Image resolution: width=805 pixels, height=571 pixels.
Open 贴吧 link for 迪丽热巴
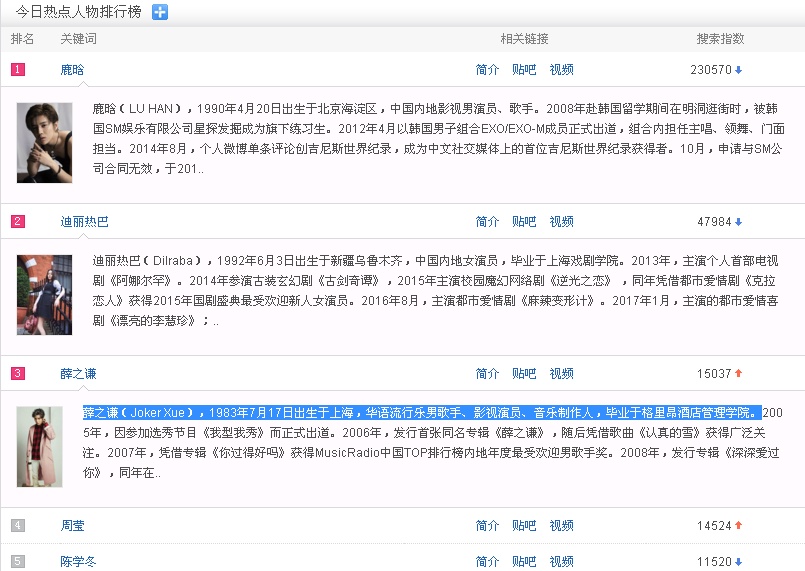click(524, 222)
